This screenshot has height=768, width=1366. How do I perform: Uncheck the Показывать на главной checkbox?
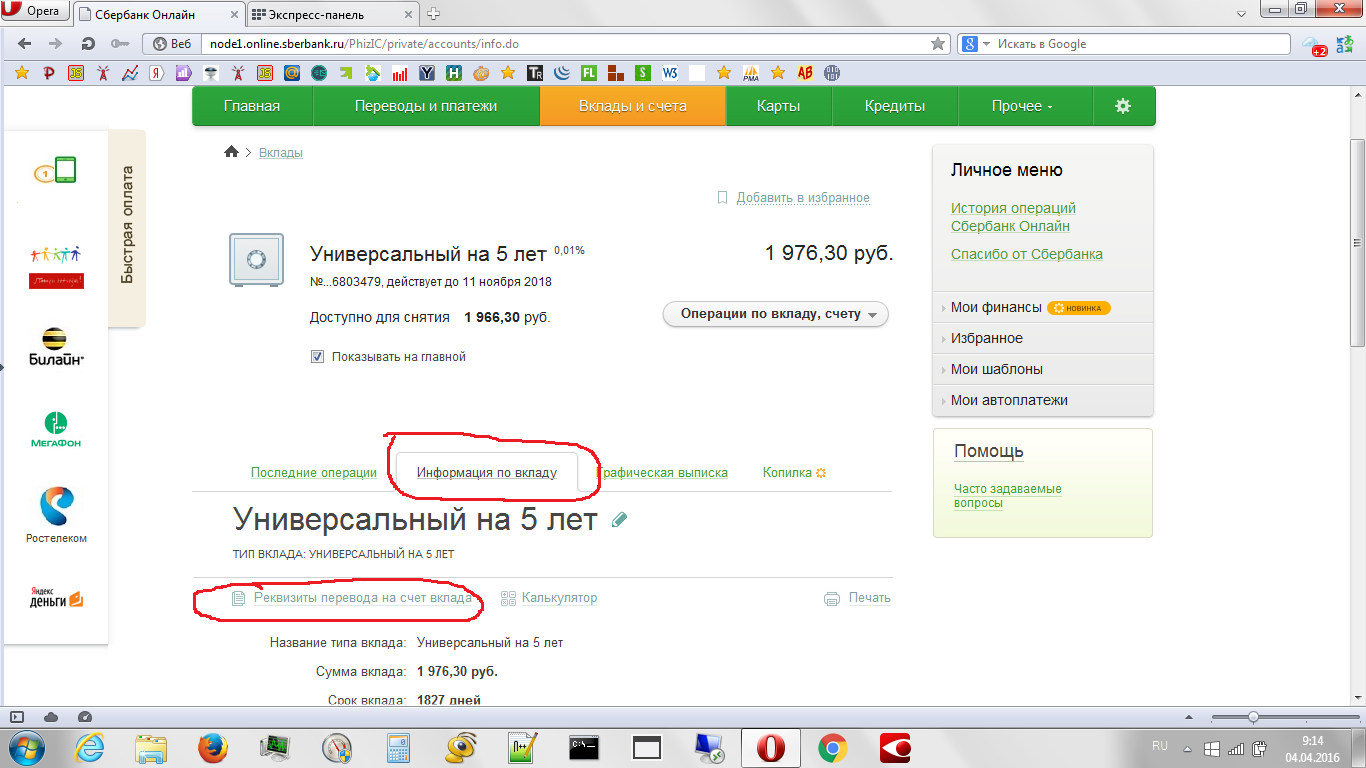tap(317, 355)
